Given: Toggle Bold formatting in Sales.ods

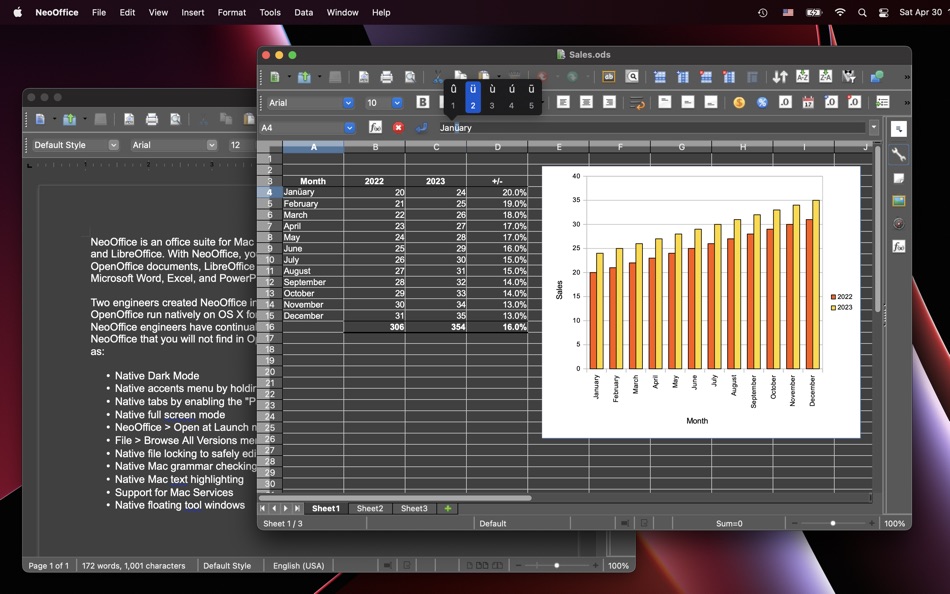Looking at the screenshot, I should 423,102.
